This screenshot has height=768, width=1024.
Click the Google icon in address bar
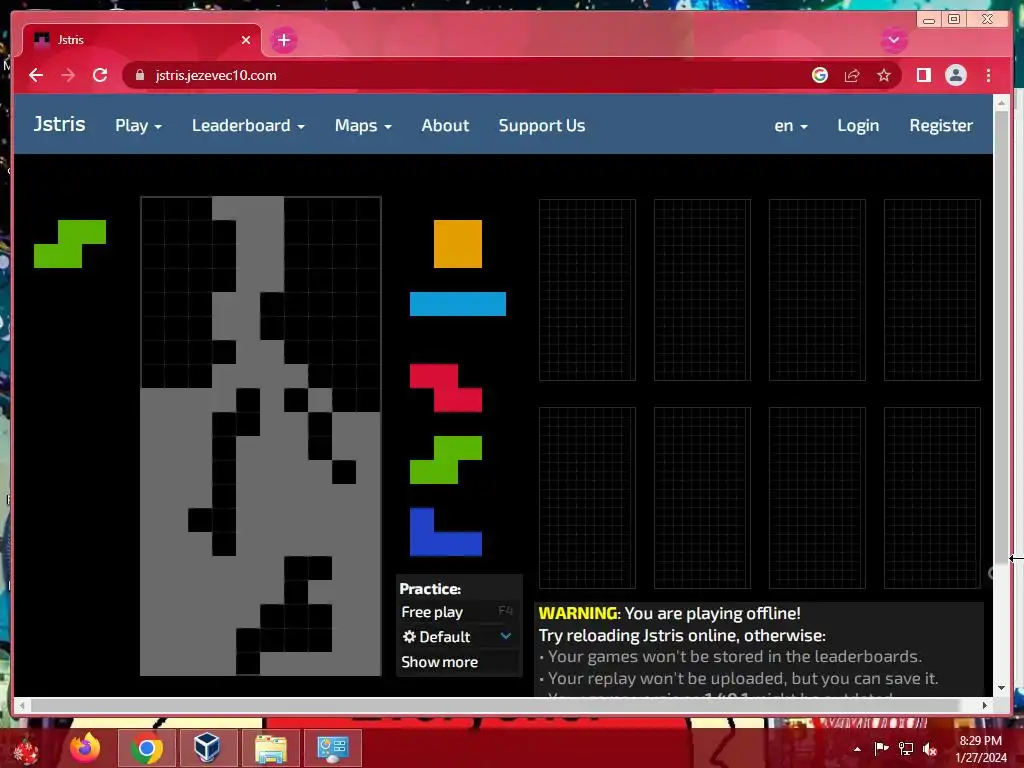[820, 75]
